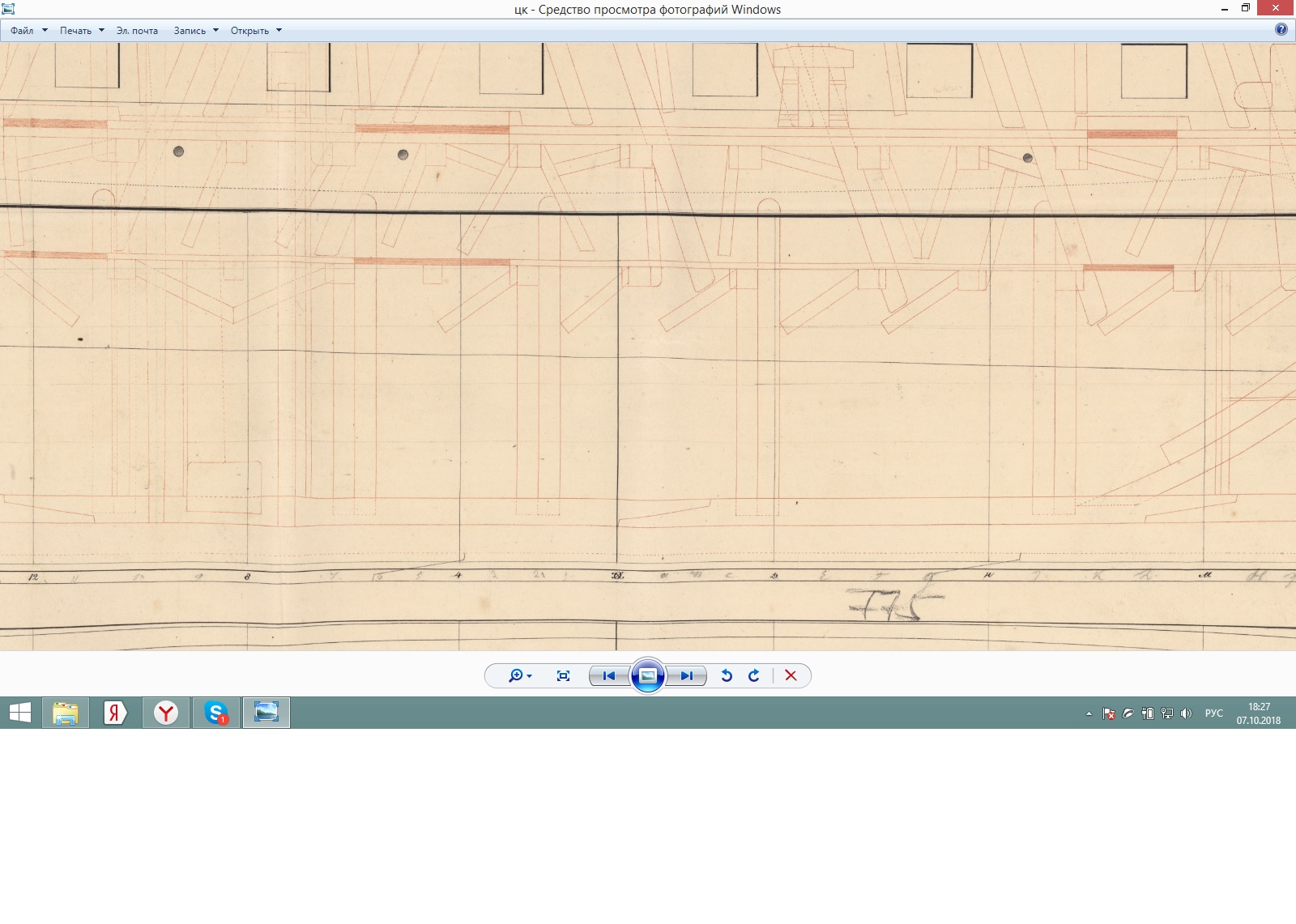
Task: Open the Windows Start menu
Action: [x=20, y=713]
